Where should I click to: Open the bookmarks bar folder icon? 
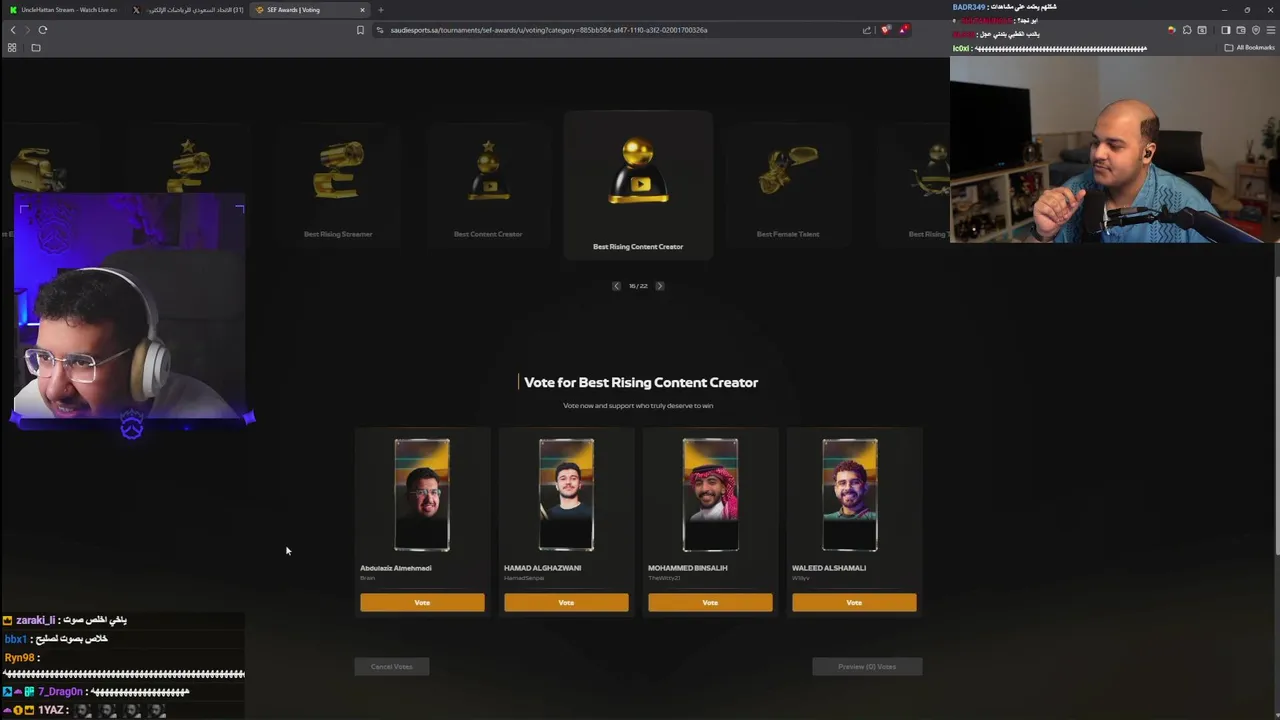[36, 47]
